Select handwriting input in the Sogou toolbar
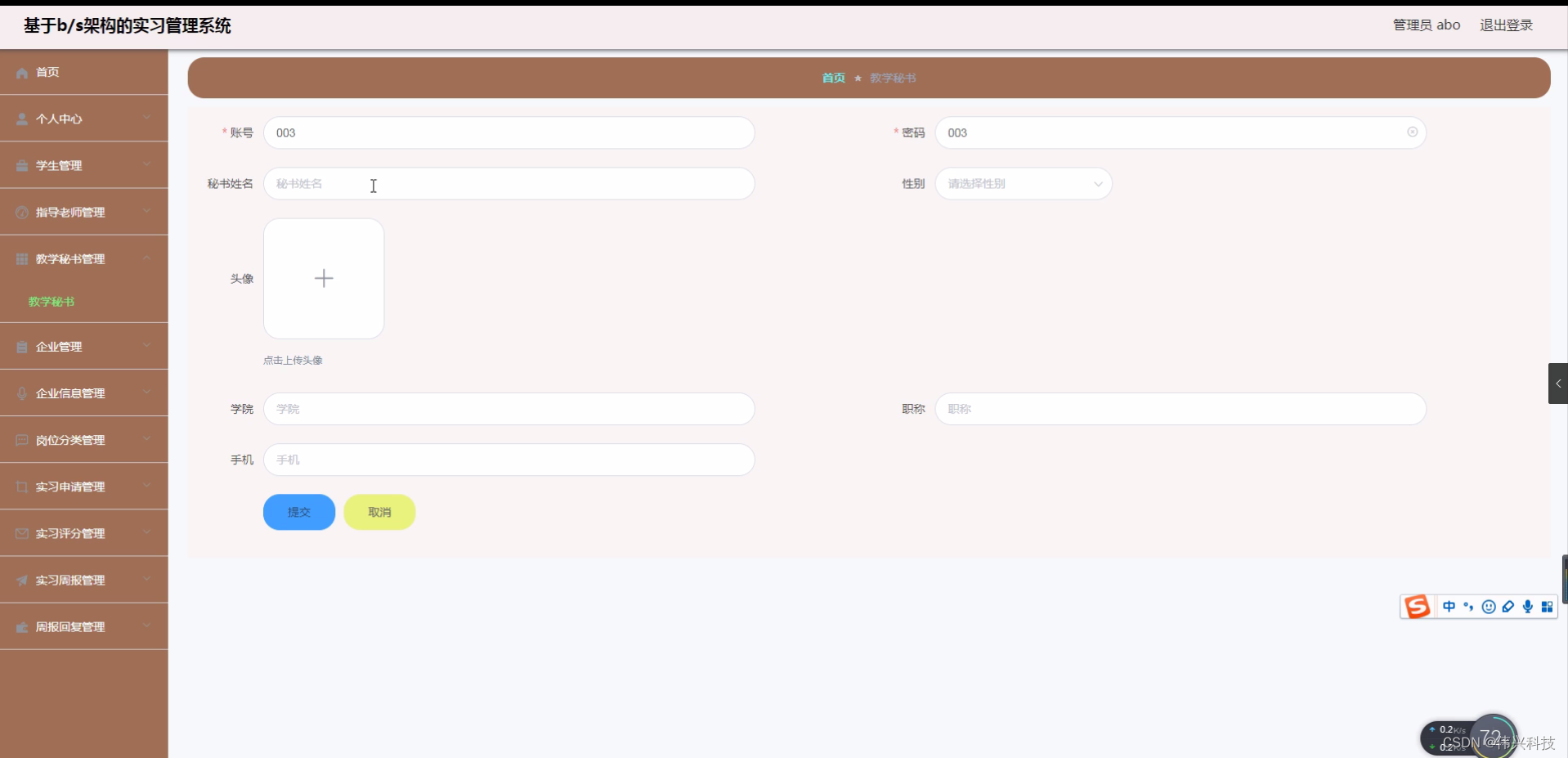The height and width of the screenshot is (758, 1568). coord(1508,606)
